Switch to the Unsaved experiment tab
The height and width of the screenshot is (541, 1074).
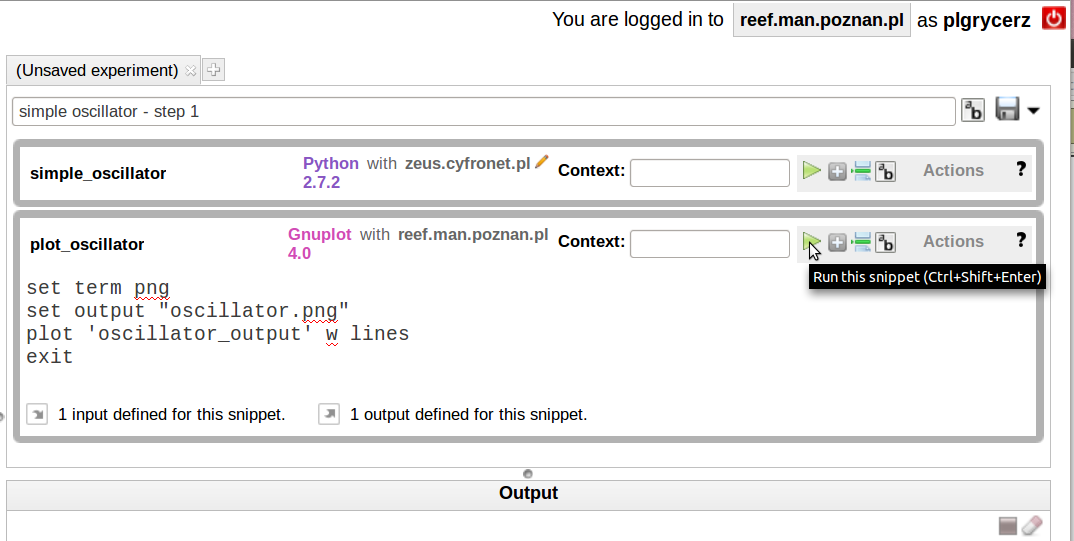97,71
